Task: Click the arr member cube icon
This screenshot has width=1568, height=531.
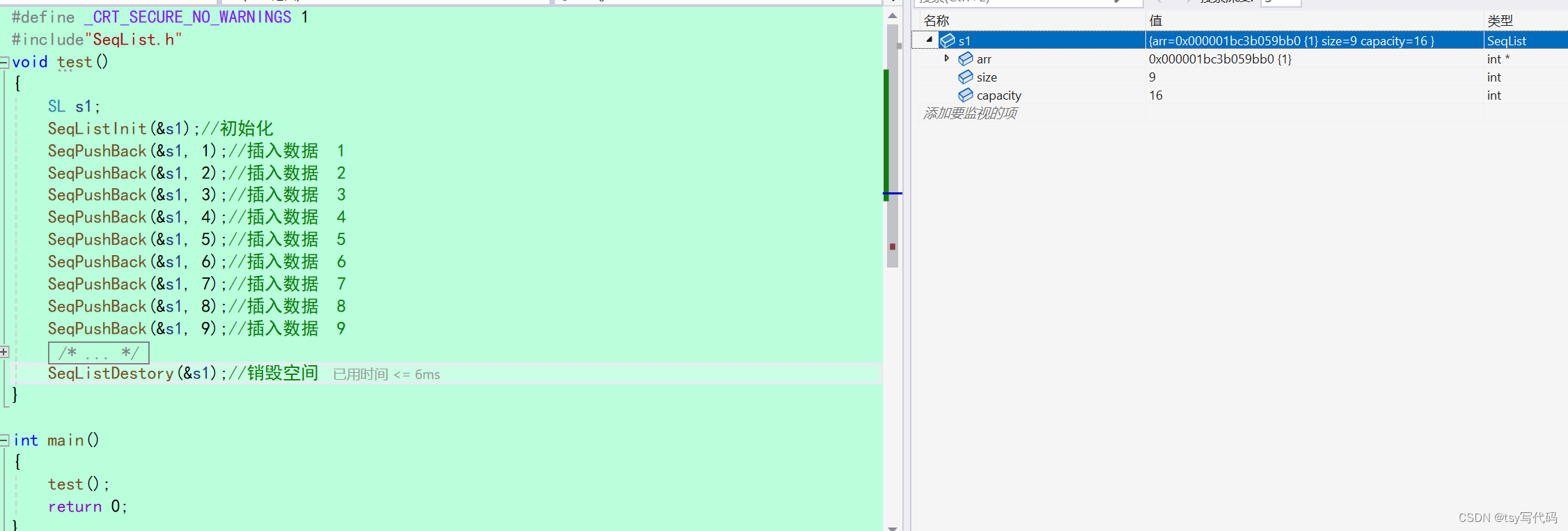Action: [x=966, y=59]
